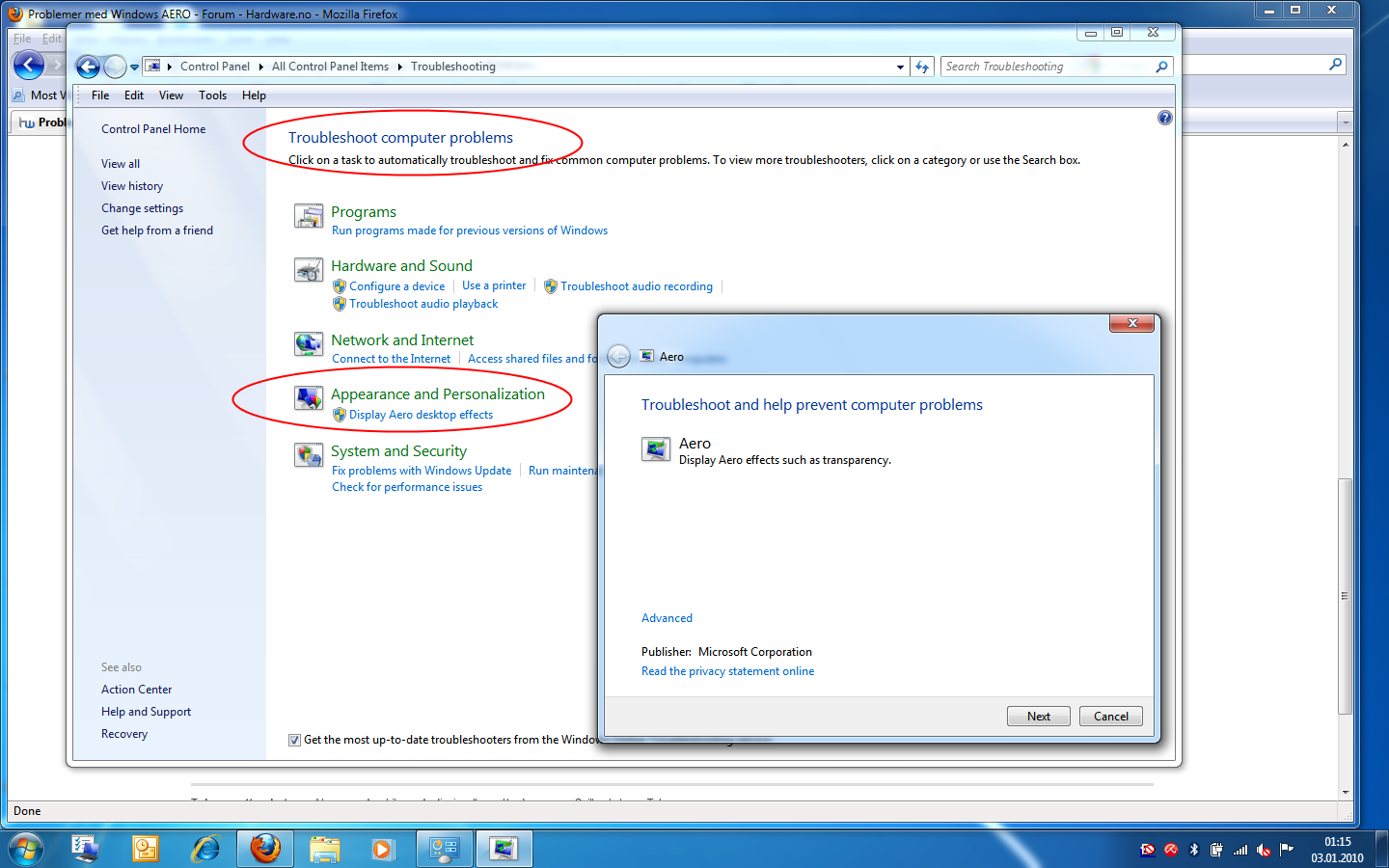Click the Control Panel forward arrow button
The image size is (1389, 868).
[115, 67]
